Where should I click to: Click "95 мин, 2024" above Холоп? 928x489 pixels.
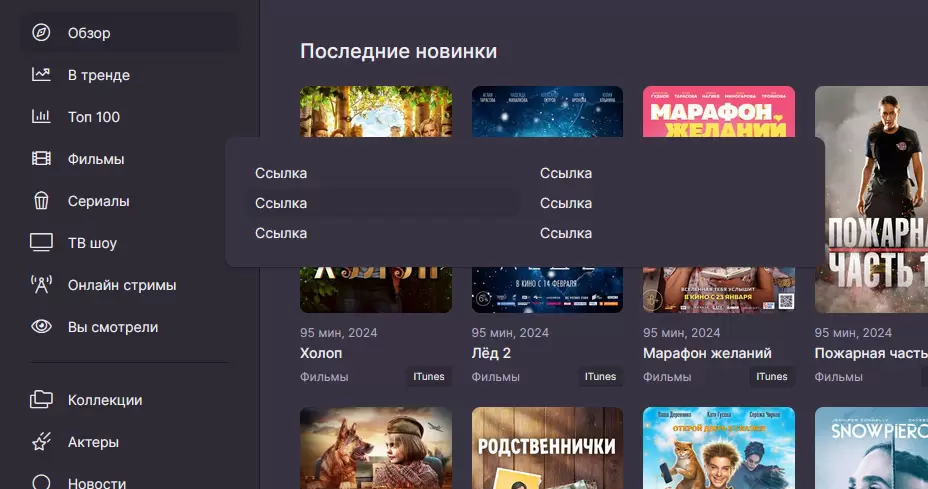click(x=339, y=333)
